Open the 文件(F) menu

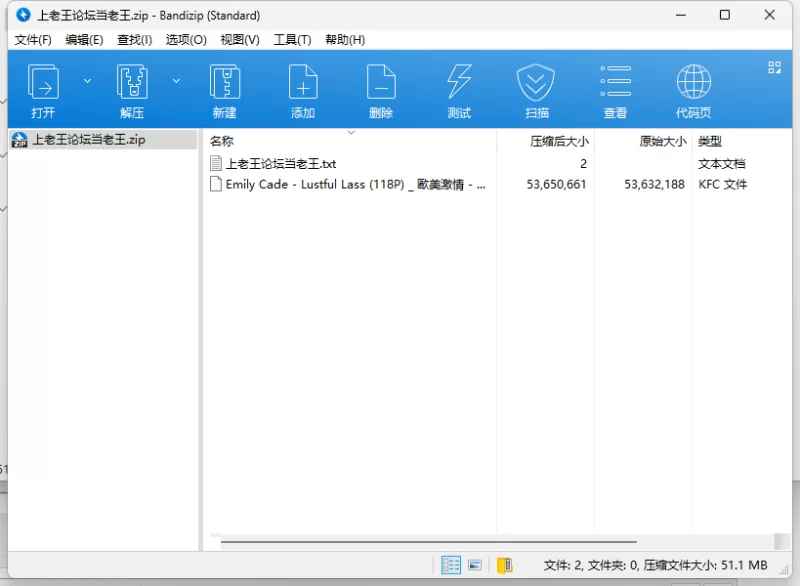pyautogui.click(x=33, y=40)
